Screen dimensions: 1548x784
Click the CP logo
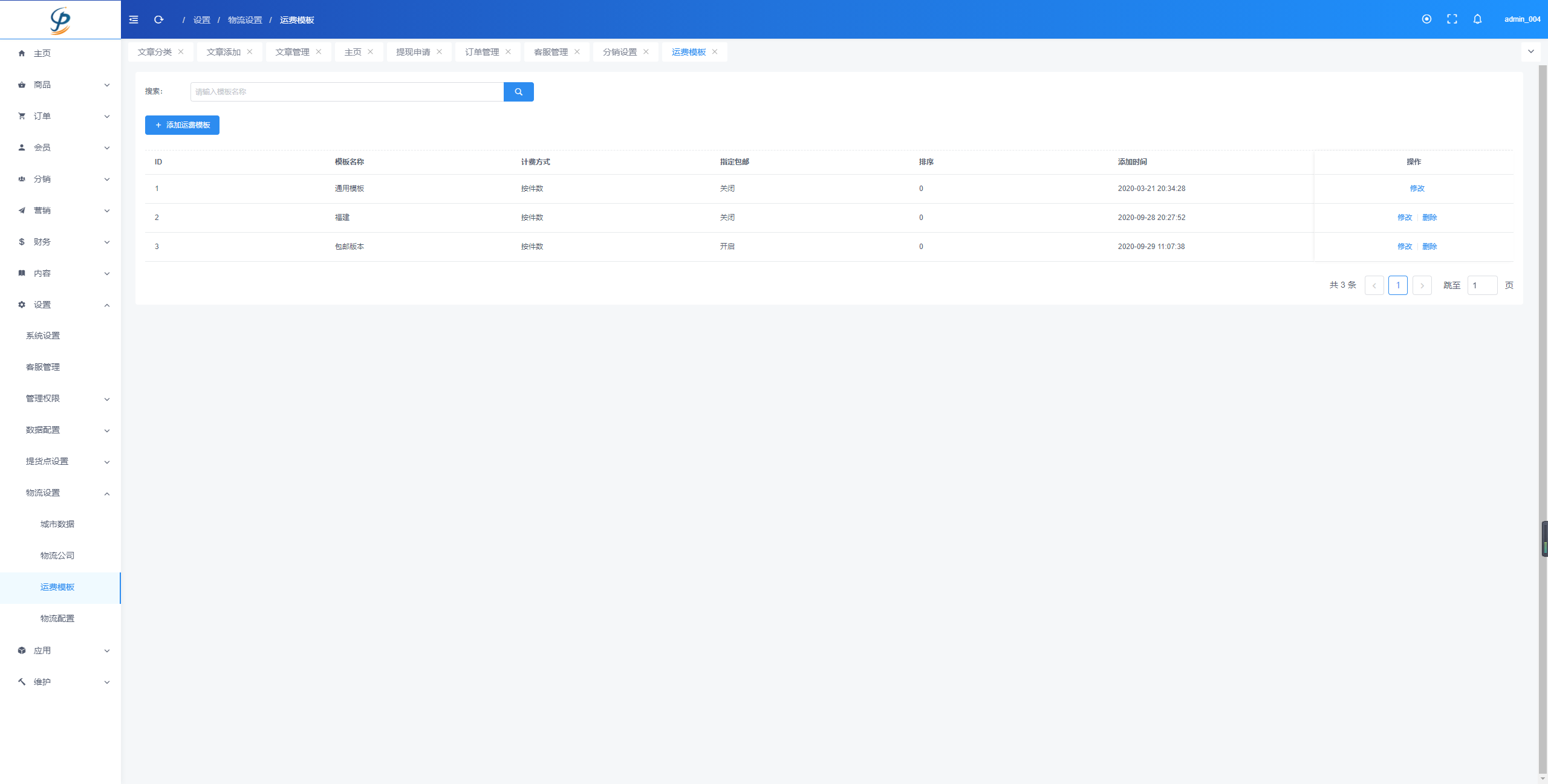click(x=60, y=20)
